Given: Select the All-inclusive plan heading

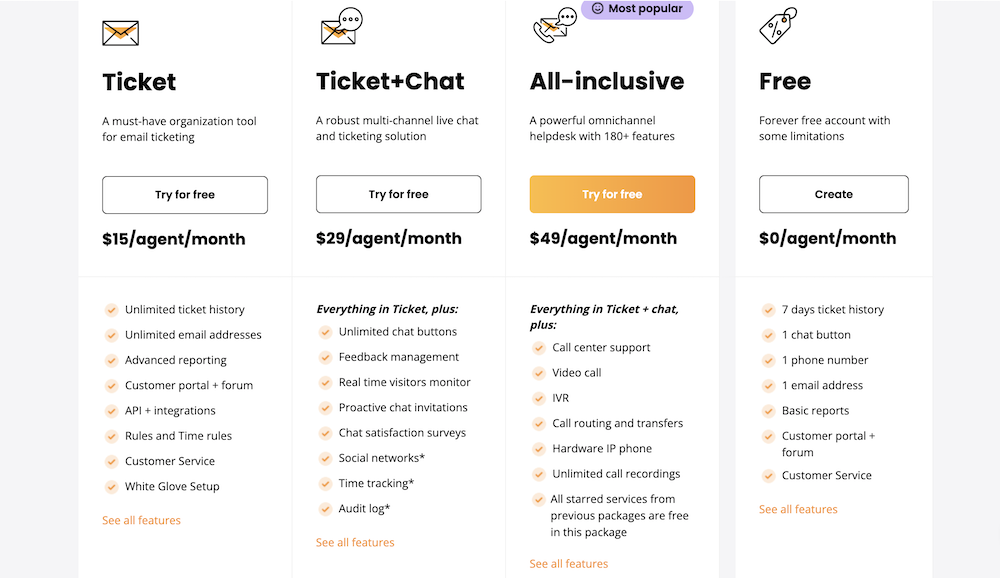Looking at the screenshot, I should [x=607, y=81].
